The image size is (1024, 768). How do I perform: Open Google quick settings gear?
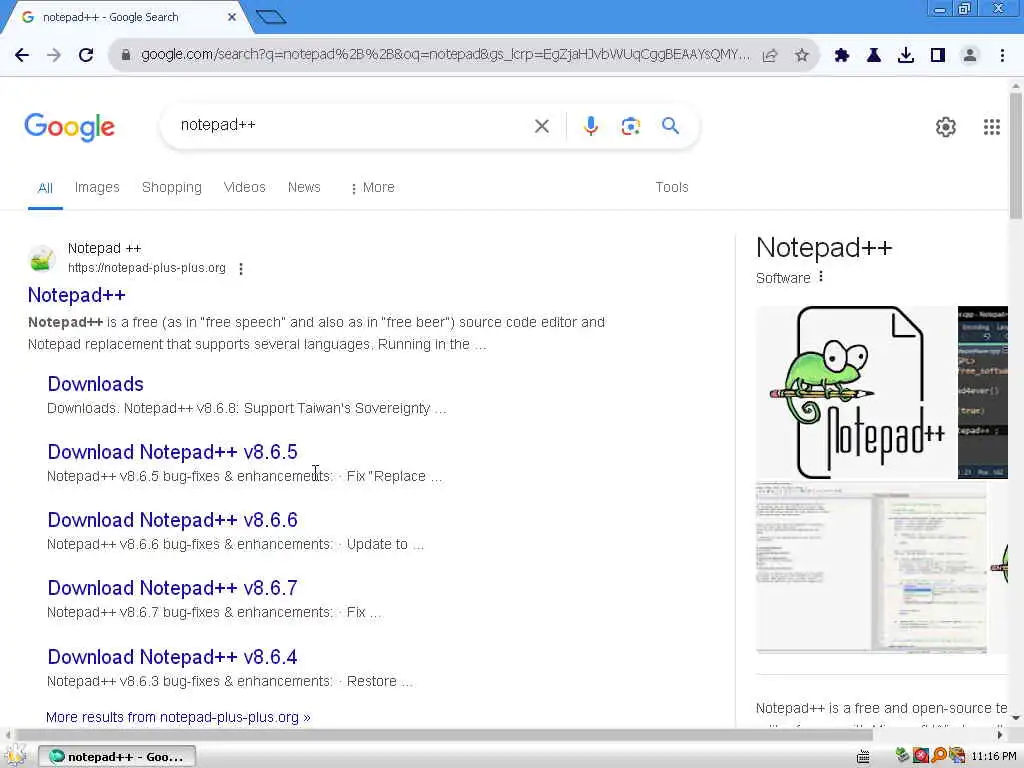coord(945,127)
